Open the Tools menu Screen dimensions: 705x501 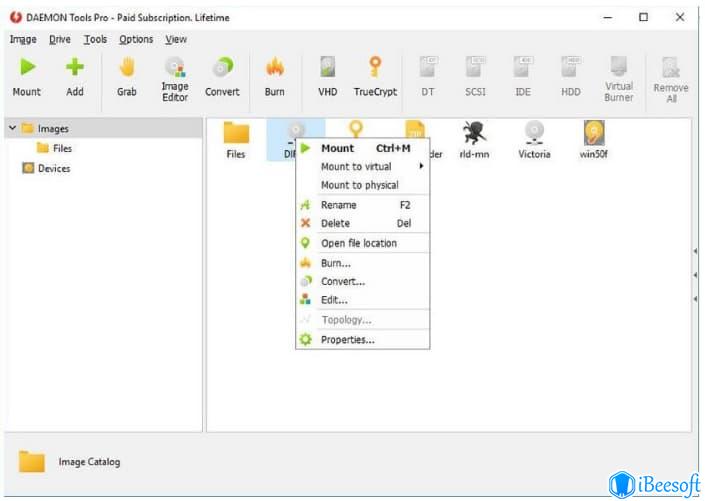[95, 40]
